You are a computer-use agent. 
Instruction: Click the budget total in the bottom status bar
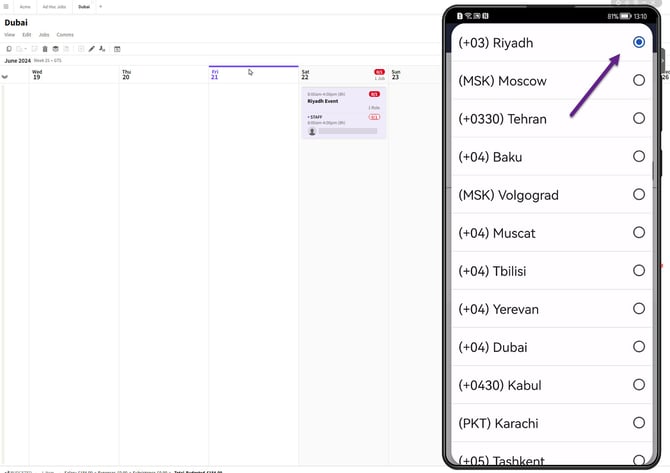point(198,472)
